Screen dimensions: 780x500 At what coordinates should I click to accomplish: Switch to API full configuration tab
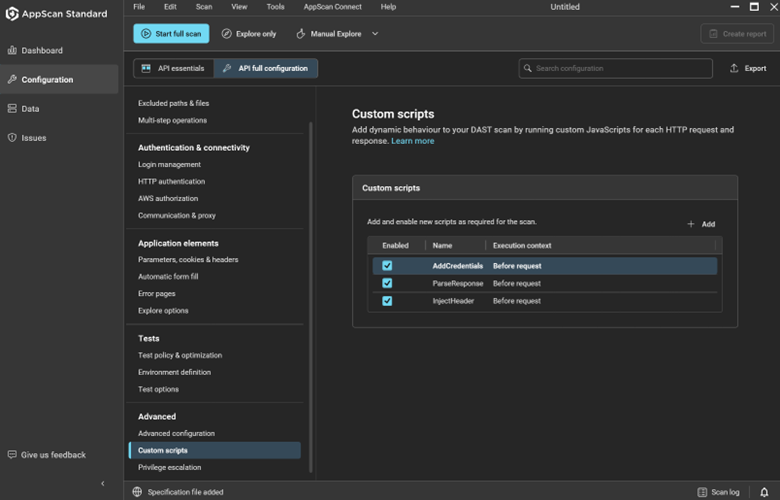pos(266,68)
